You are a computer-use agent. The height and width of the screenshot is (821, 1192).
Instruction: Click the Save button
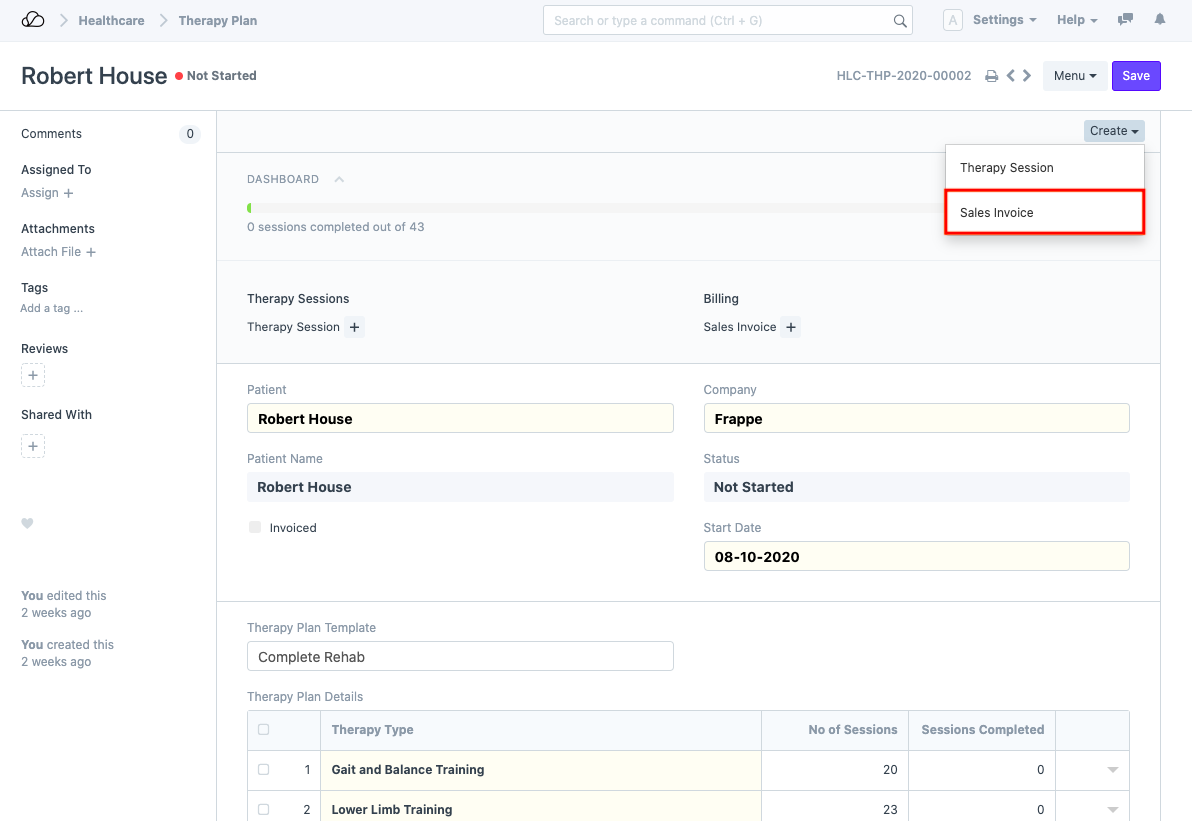(1135, 76)
